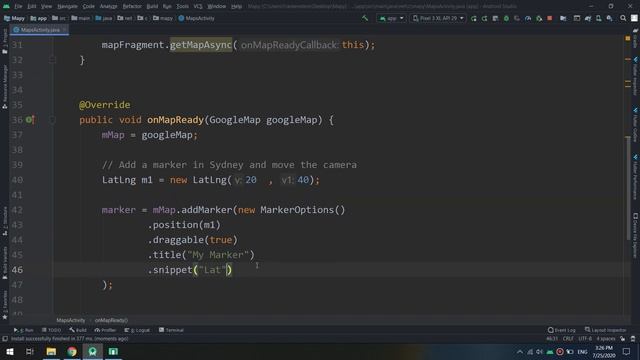Open the Profiler tool window tab
This screenshot has width=640, height=360.
(105, 330)
